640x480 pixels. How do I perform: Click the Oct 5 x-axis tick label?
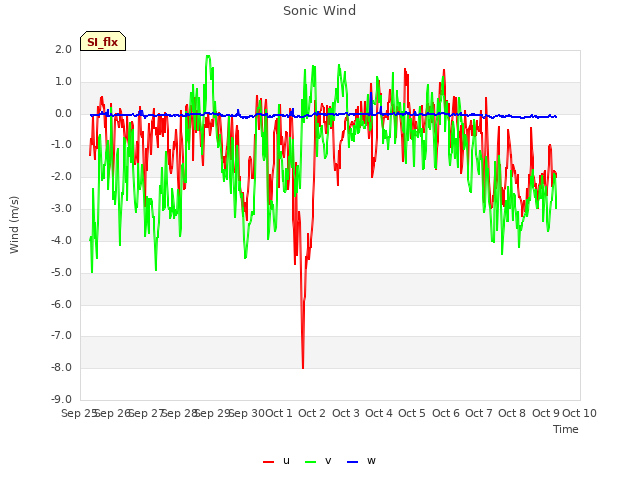coord(412,413)
